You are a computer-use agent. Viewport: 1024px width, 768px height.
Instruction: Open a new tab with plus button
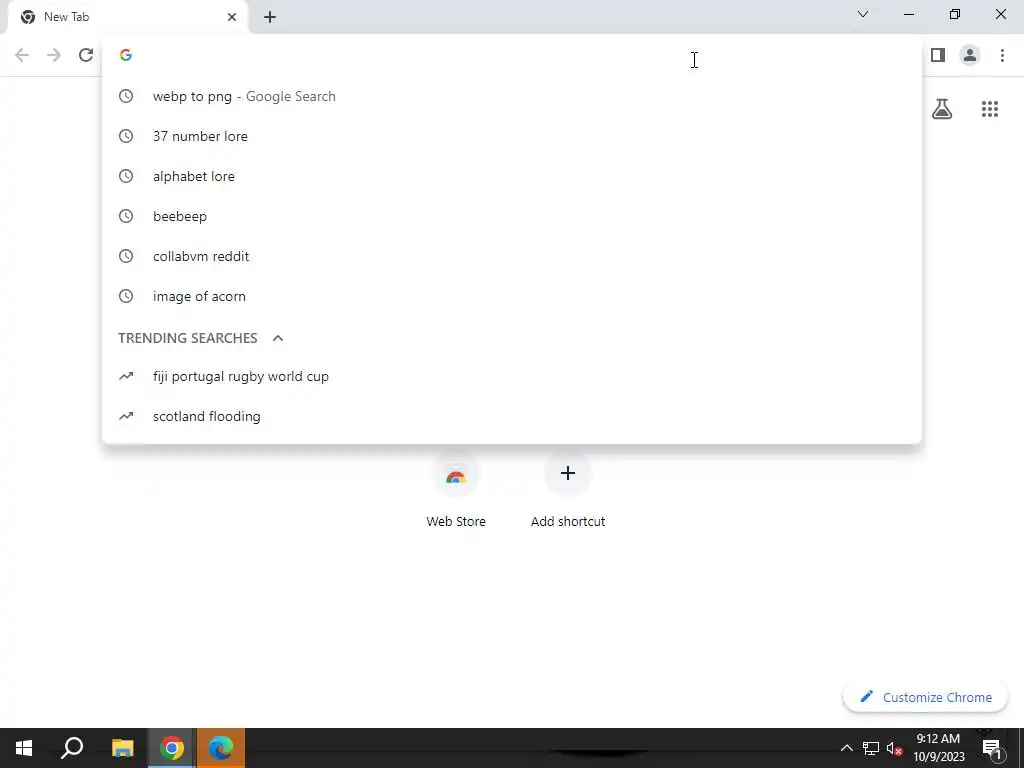tap(270, 17)
